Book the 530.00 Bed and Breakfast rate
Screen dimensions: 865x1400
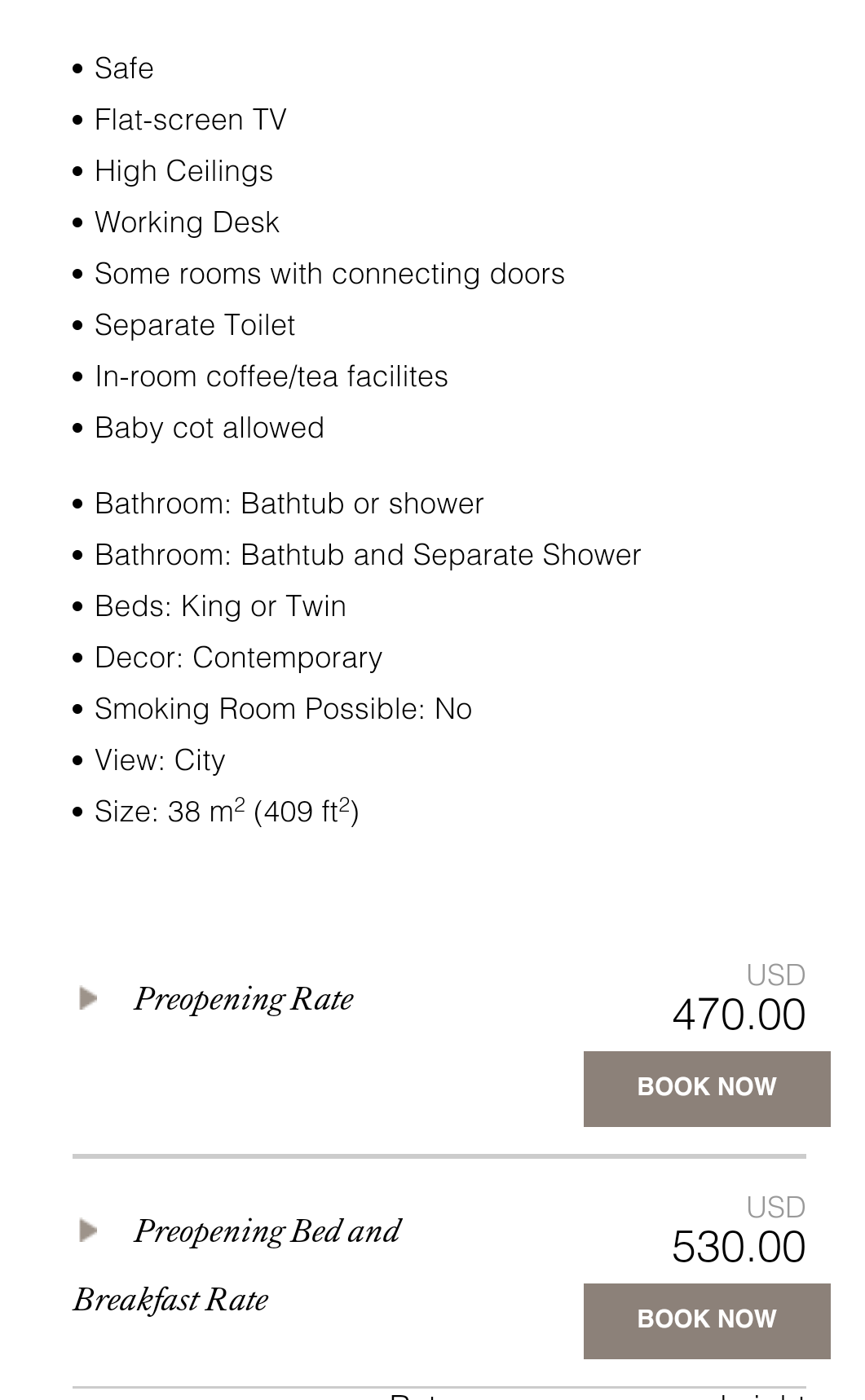[706, 1320]
